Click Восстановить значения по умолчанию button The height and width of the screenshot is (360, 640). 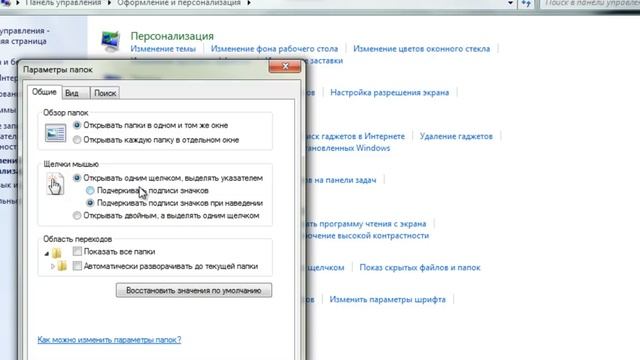pos(194,291)
